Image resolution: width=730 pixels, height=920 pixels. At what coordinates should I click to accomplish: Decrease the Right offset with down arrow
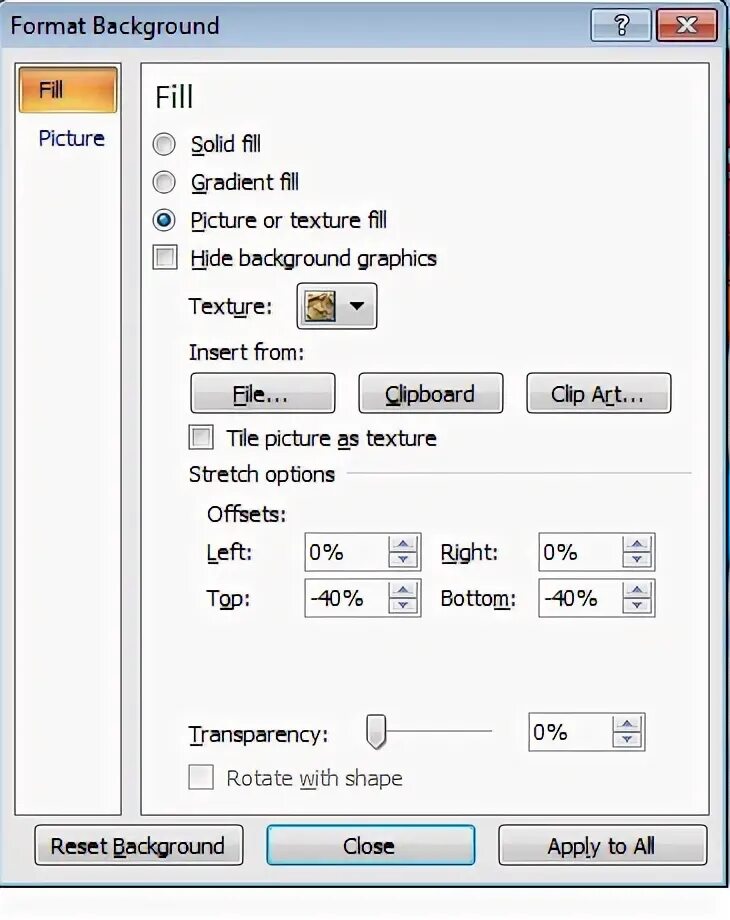click(637, 560)
